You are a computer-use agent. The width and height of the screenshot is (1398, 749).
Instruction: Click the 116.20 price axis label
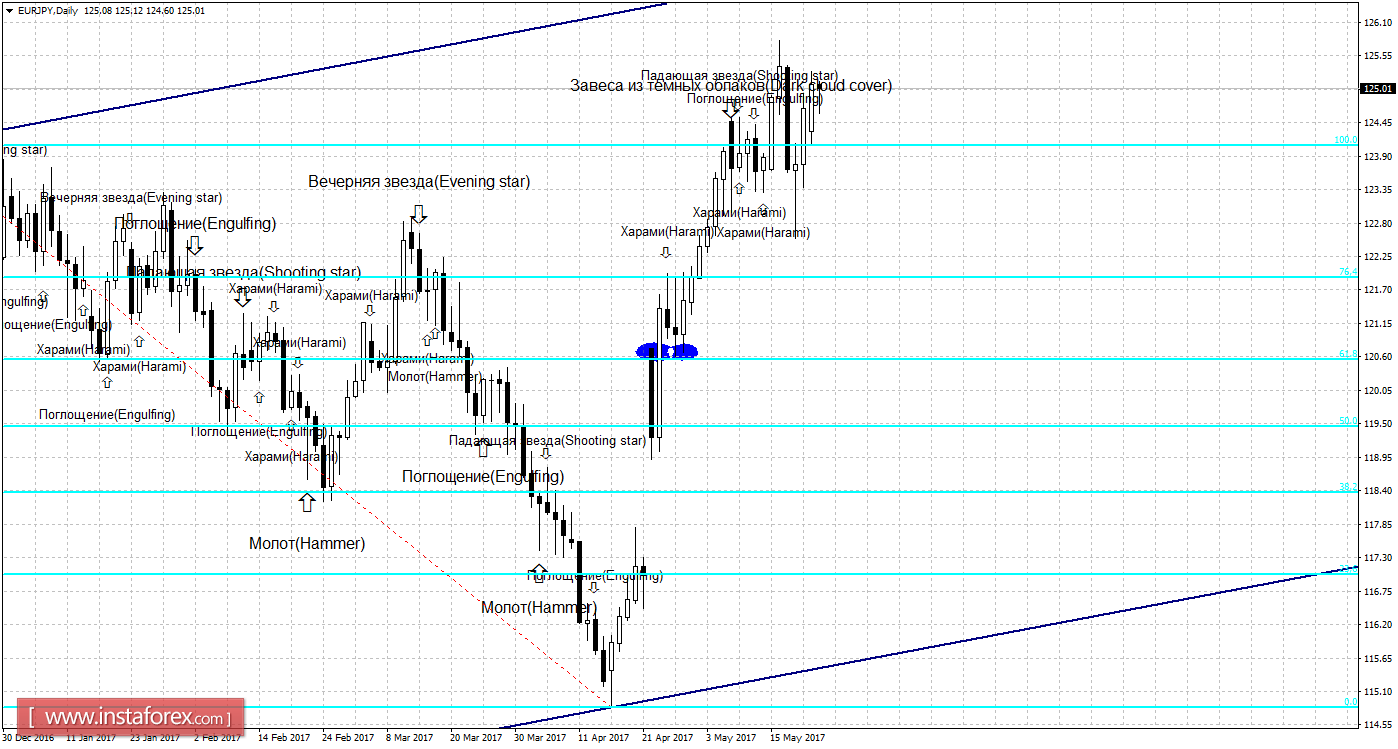tap(1378, 625)
